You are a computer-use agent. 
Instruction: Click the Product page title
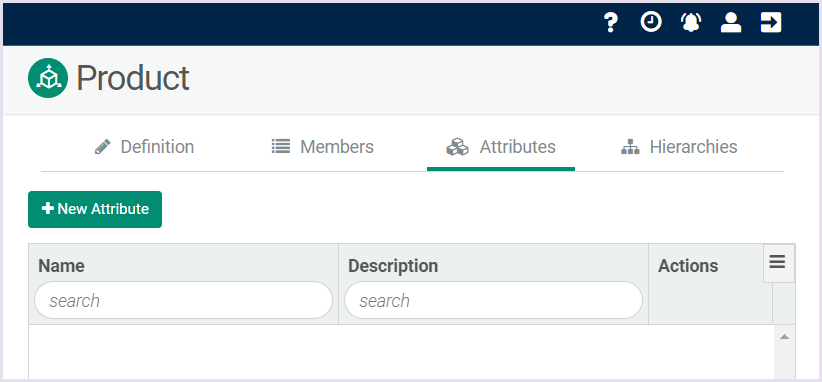pyautogui.click(x=133, y=78)
